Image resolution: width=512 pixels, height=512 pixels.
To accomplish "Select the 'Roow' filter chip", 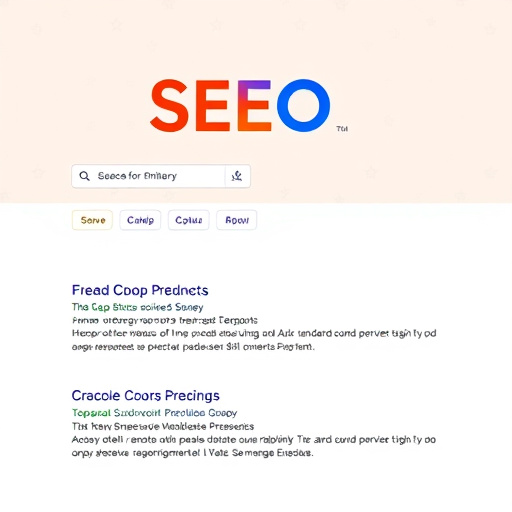I will [237, 220].
